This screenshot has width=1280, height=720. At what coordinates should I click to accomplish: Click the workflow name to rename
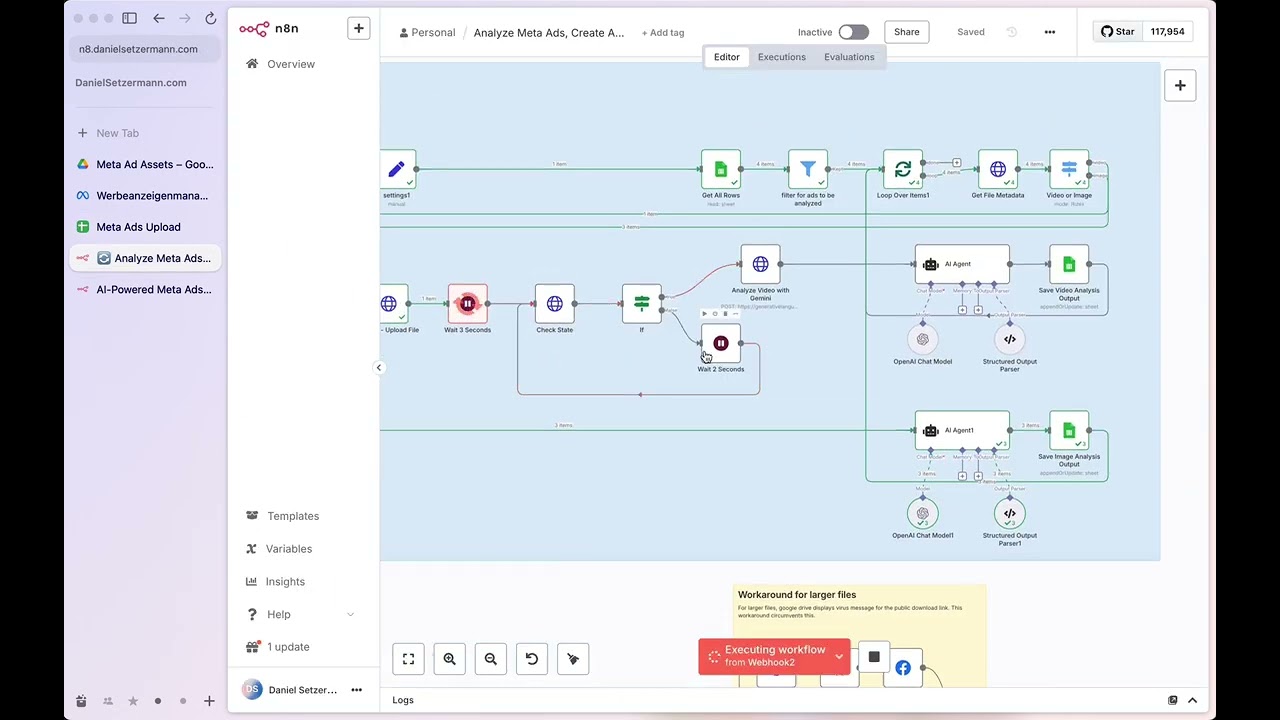(548, 33)
